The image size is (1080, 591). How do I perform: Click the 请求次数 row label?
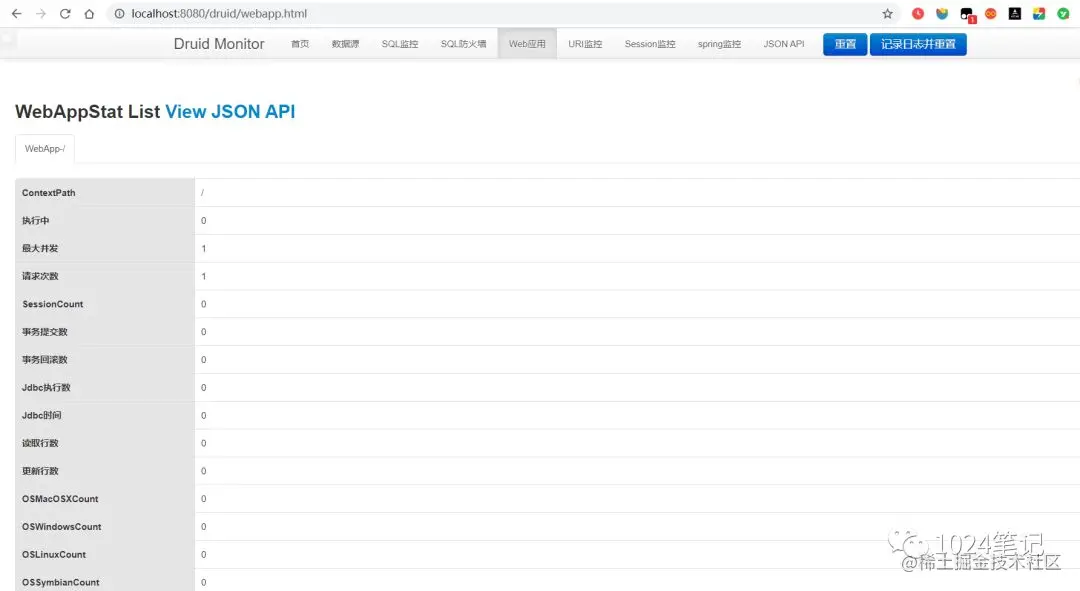40,276
